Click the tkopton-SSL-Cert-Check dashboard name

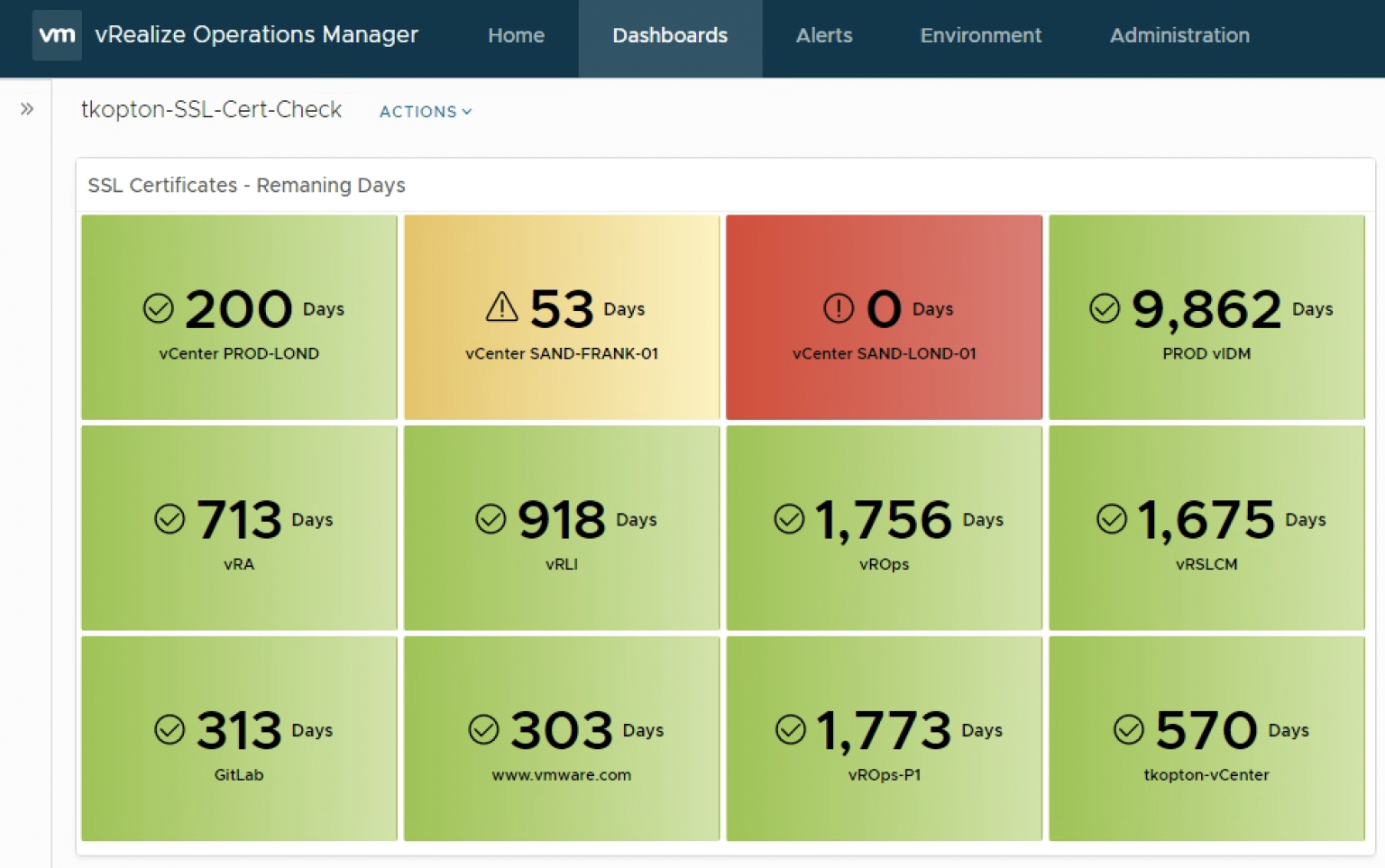[212, 109]
